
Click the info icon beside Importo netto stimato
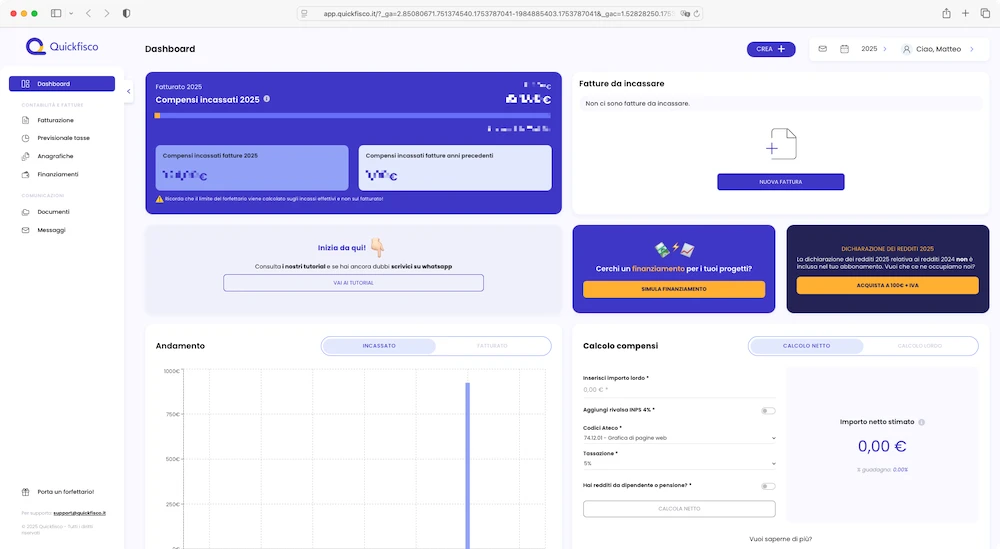pos(921,422)
